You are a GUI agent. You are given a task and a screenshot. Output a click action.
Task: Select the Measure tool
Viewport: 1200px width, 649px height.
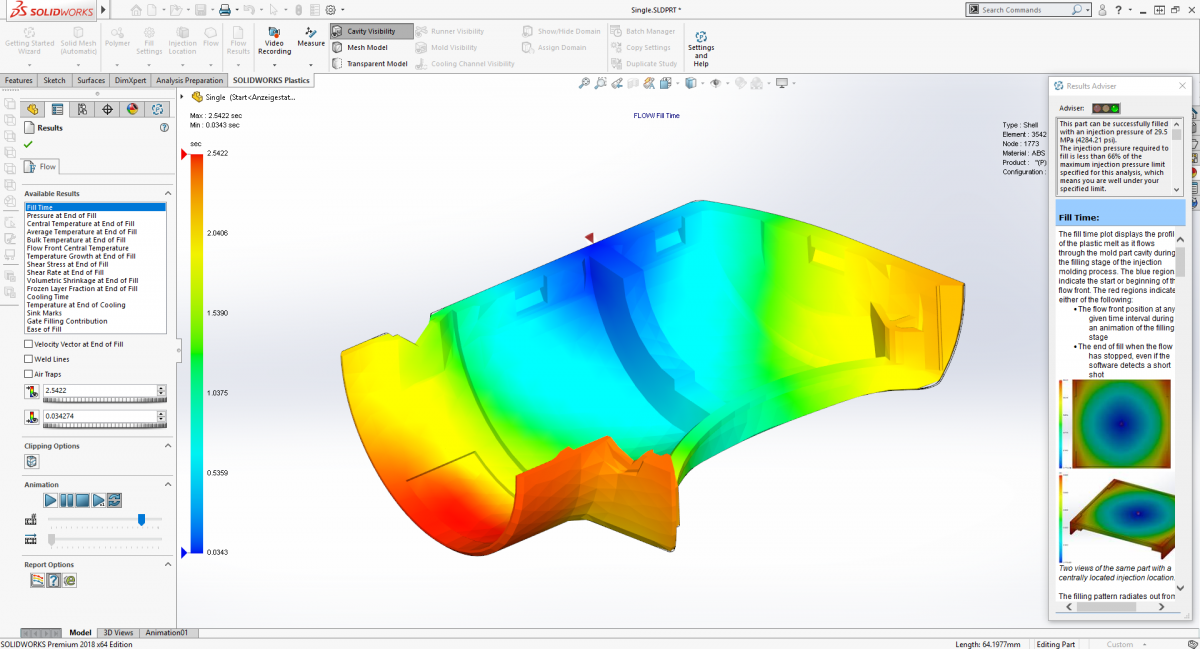tap(311, 38)
